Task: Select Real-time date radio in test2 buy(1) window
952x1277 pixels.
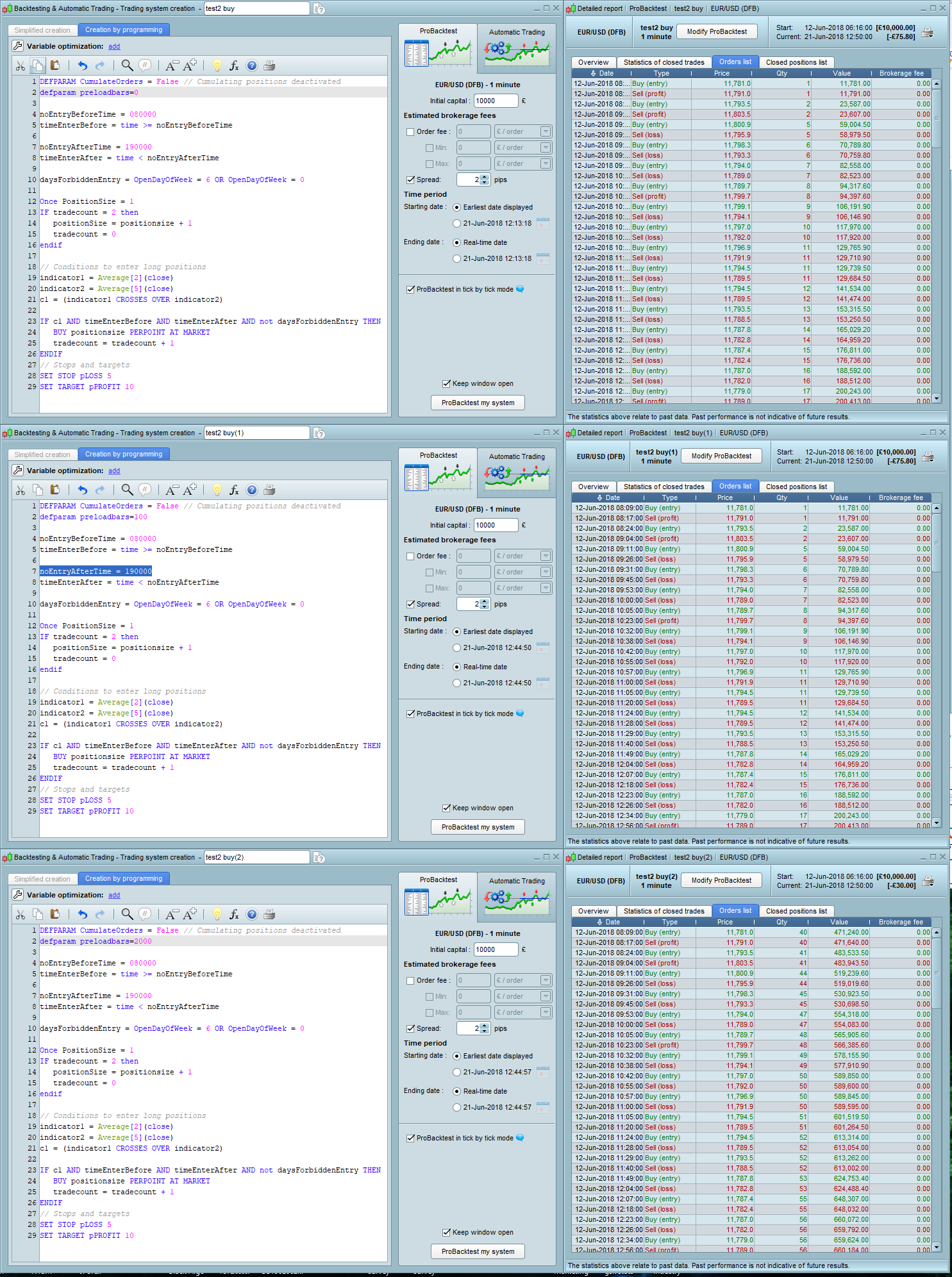Action: 456,667
